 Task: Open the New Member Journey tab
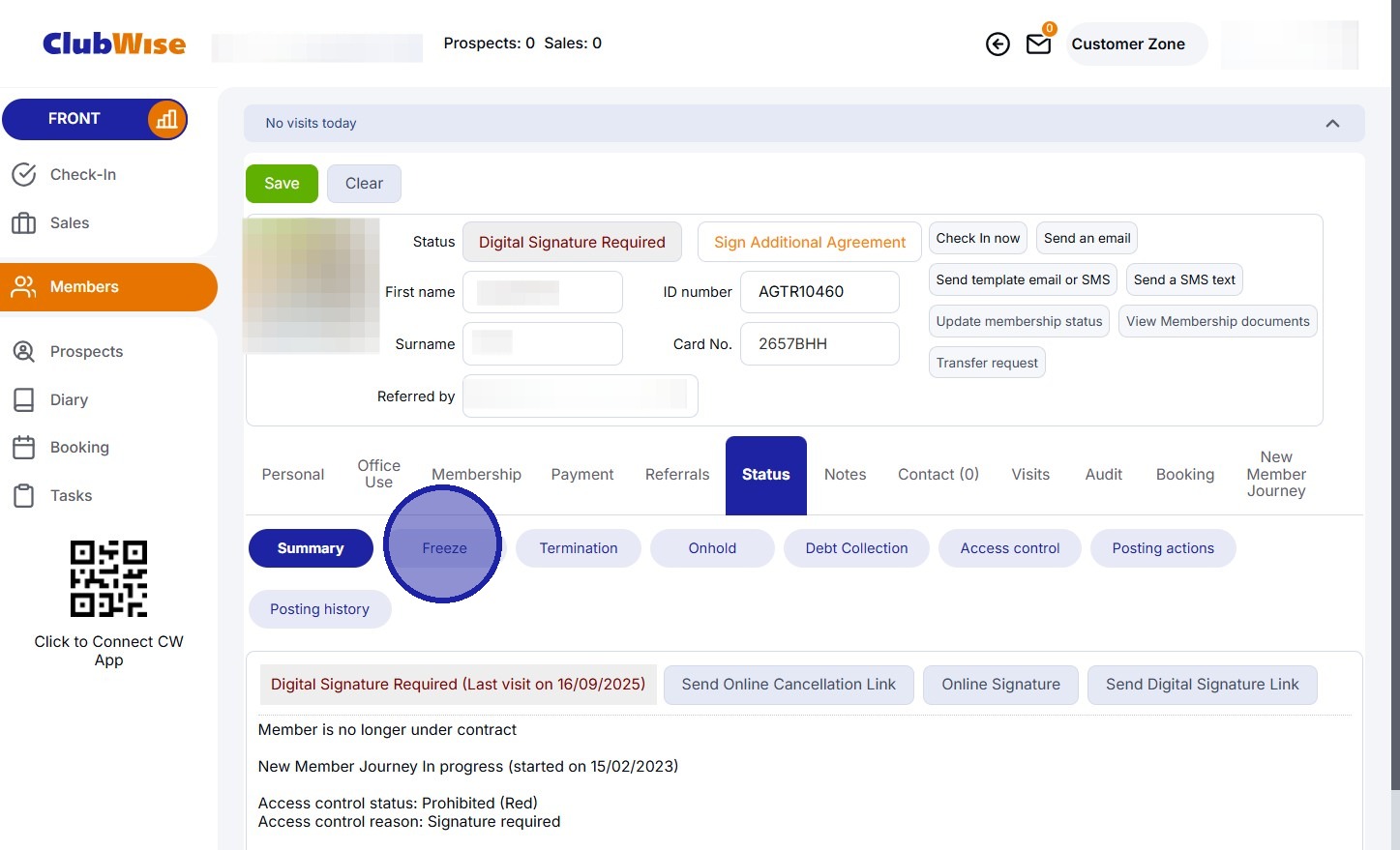1276,475
